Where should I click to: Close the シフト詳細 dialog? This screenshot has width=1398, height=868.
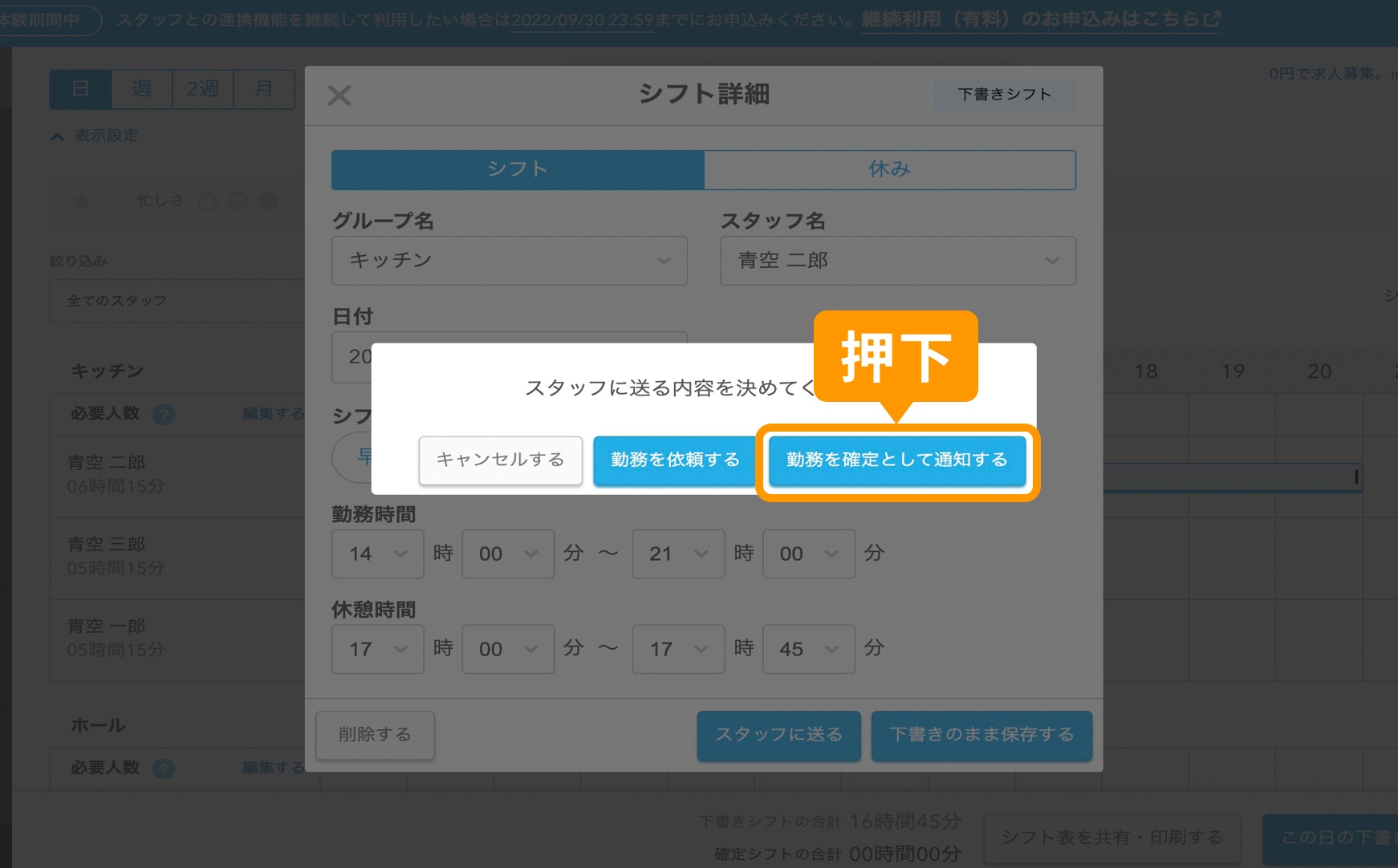(339, 95)
